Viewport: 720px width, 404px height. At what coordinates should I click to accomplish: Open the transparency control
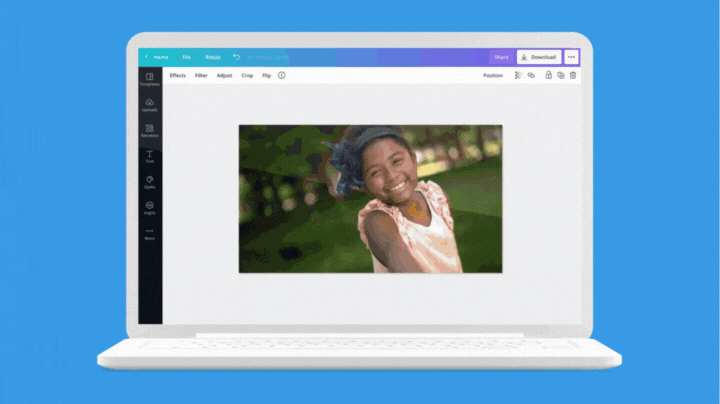tap(518, 75)
